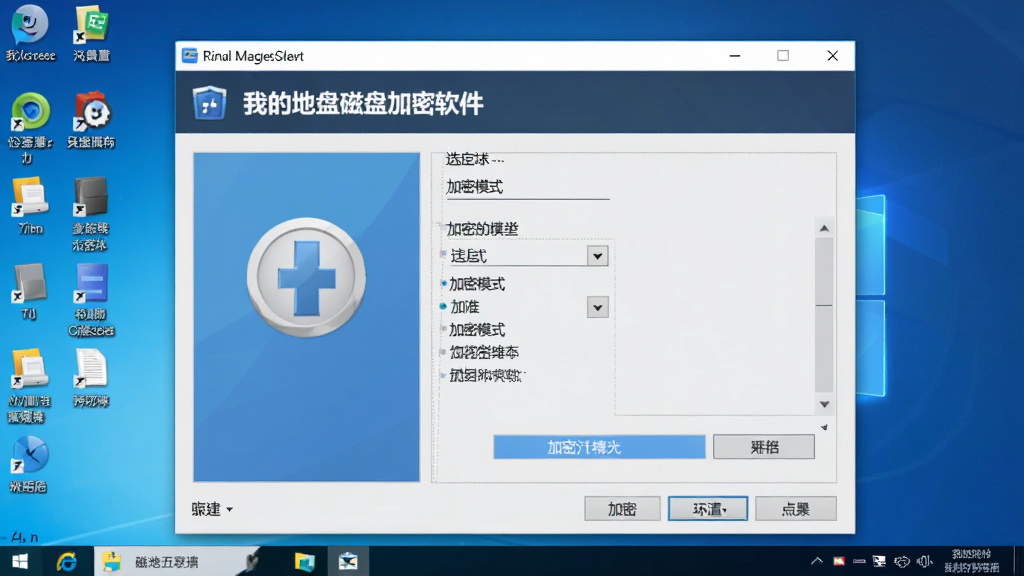The image size is (1024, 576).
Task: Click the 加密的模… section label
Action: tap(482, 229)
